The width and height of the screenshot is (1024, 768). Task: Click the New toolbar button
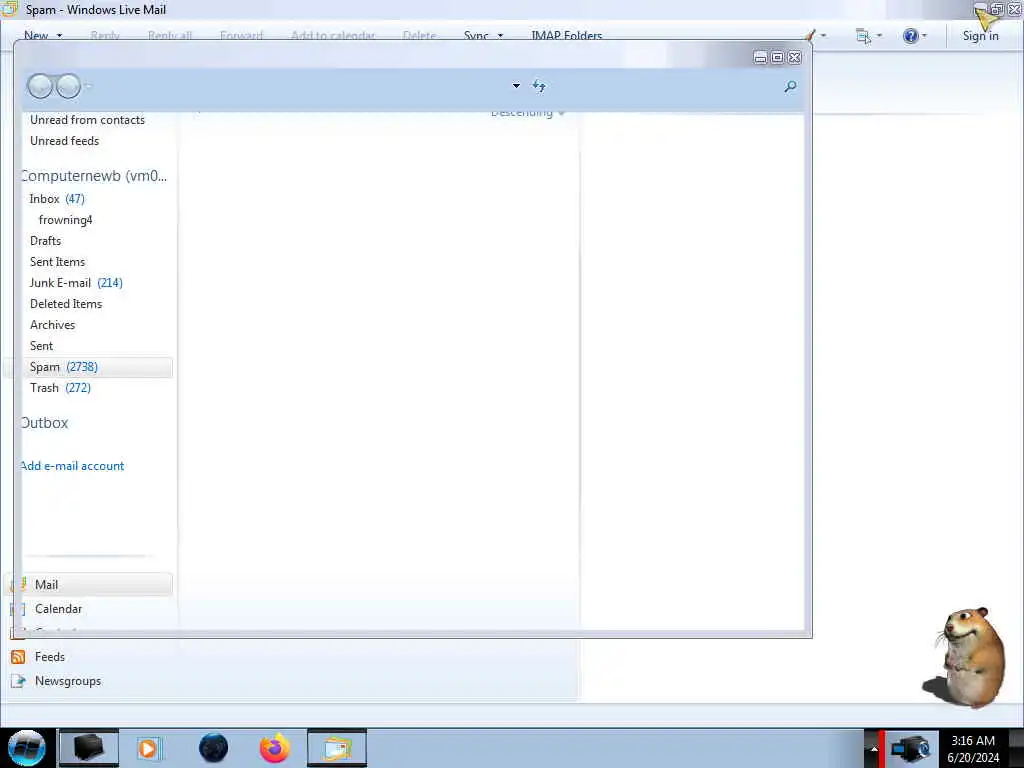coord(36,36)
